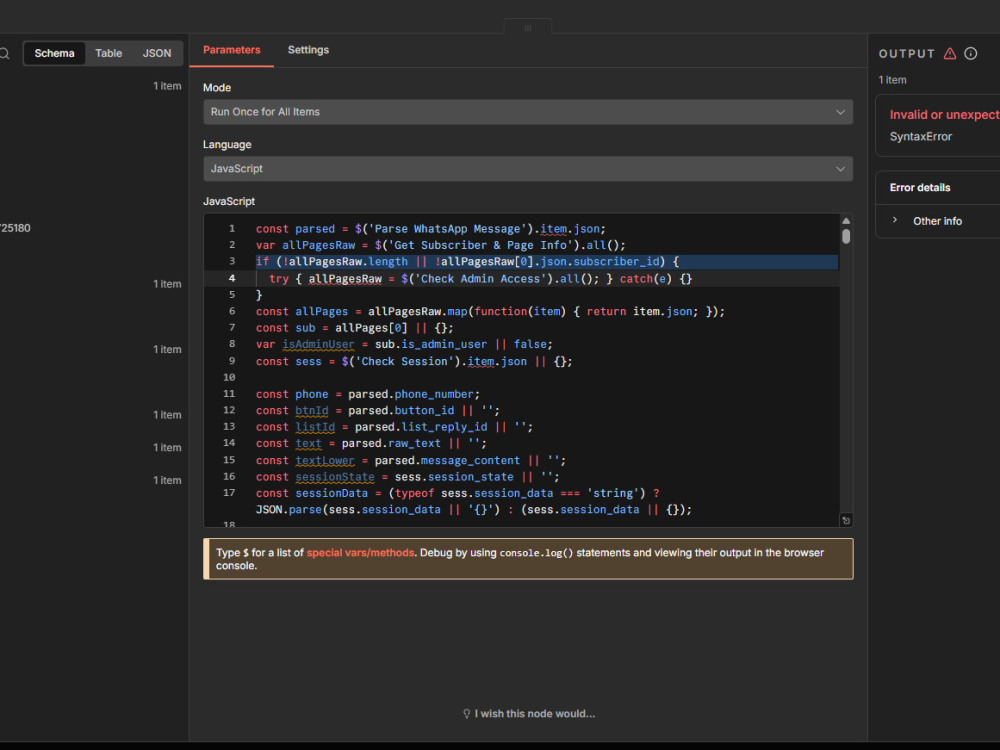Open the Mode dropdown
The image size is (1000, 750).
(x=527, y=112)
